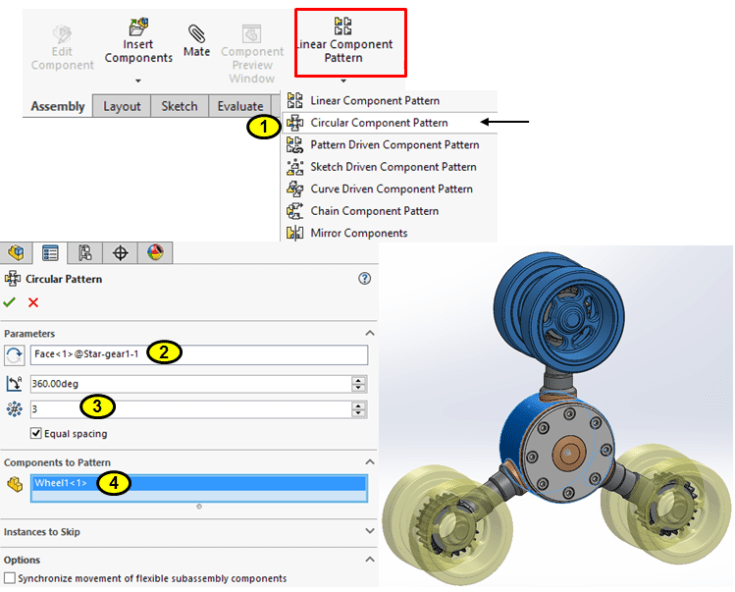735x592 pixels.
Task: Click the Insert Components tool
Action: point(138,41)
